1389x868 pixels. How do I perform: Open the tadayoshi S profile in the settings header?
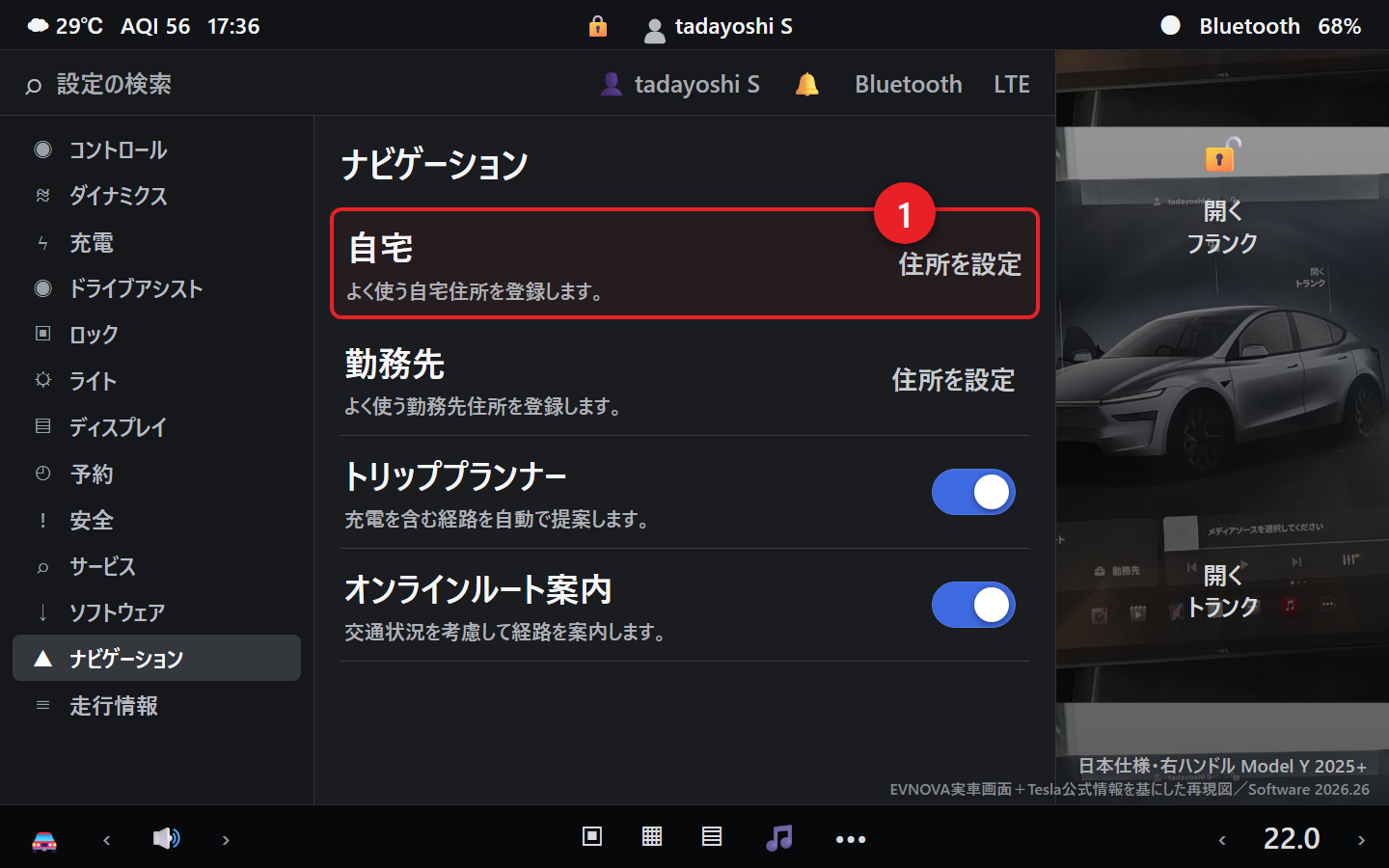[x=680, y=85]
